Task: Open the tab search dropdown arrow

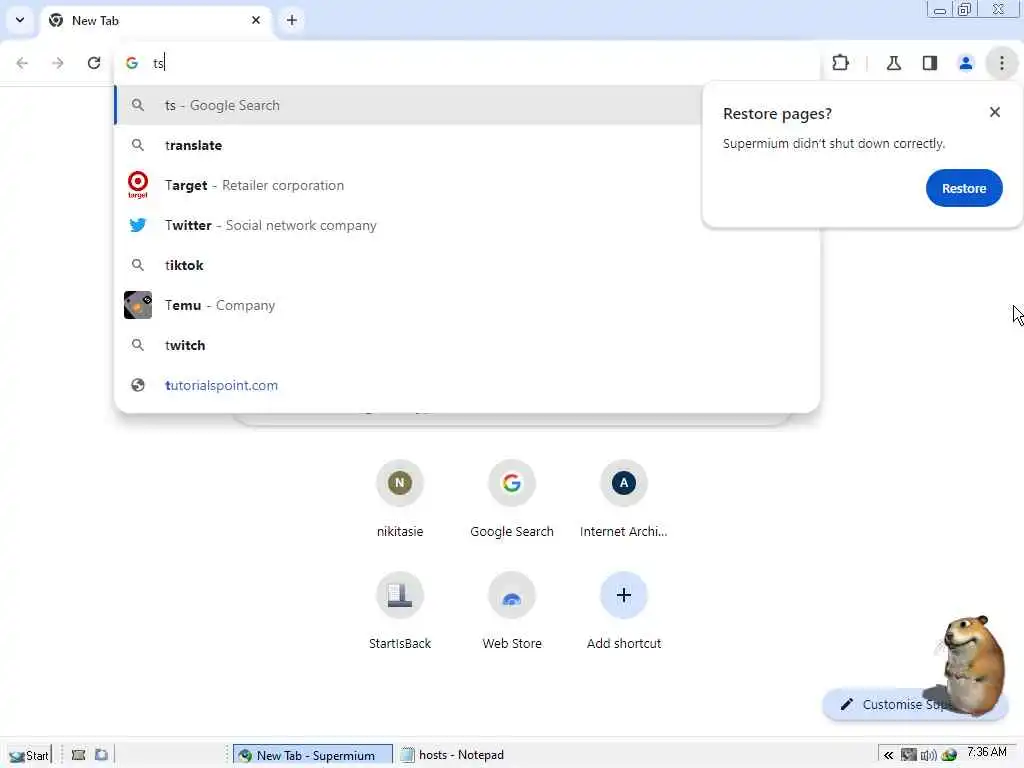Action: [x=20, y=20]
